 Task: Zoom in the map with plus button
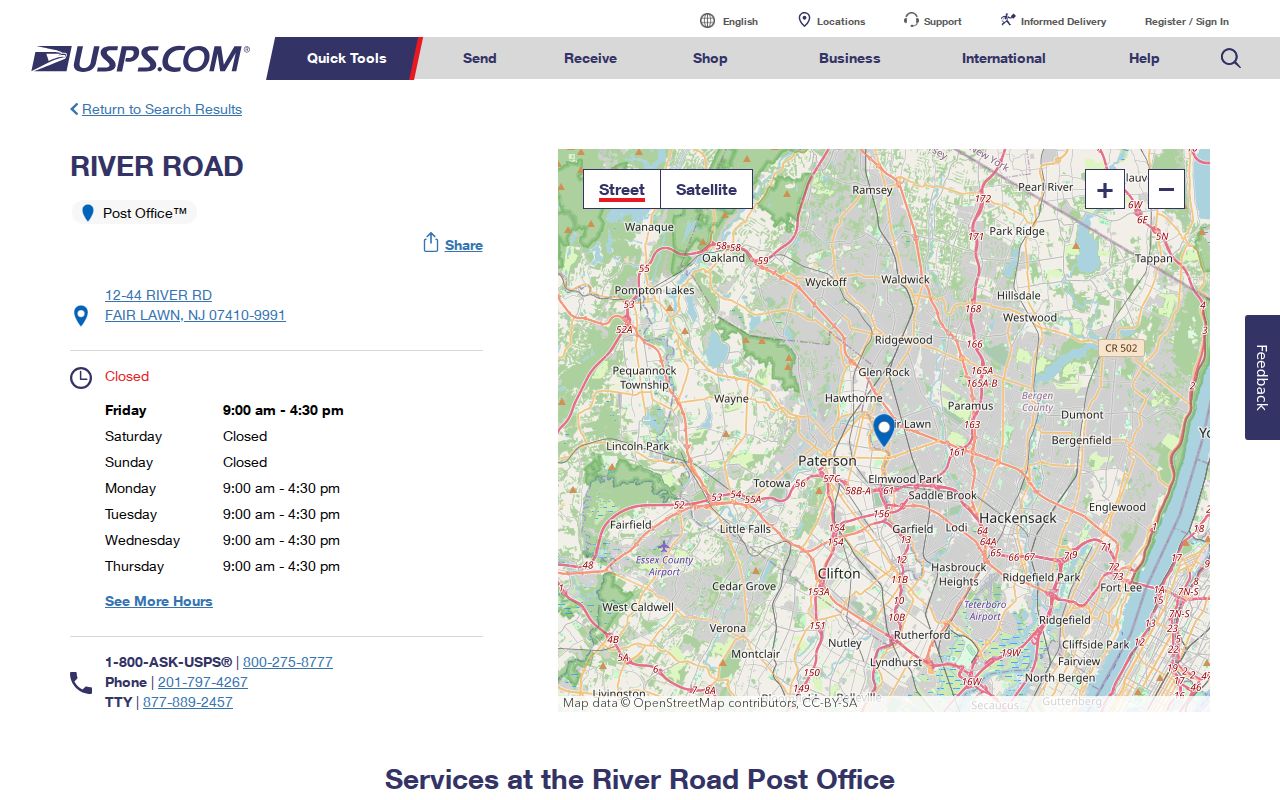pos(1104,189)
